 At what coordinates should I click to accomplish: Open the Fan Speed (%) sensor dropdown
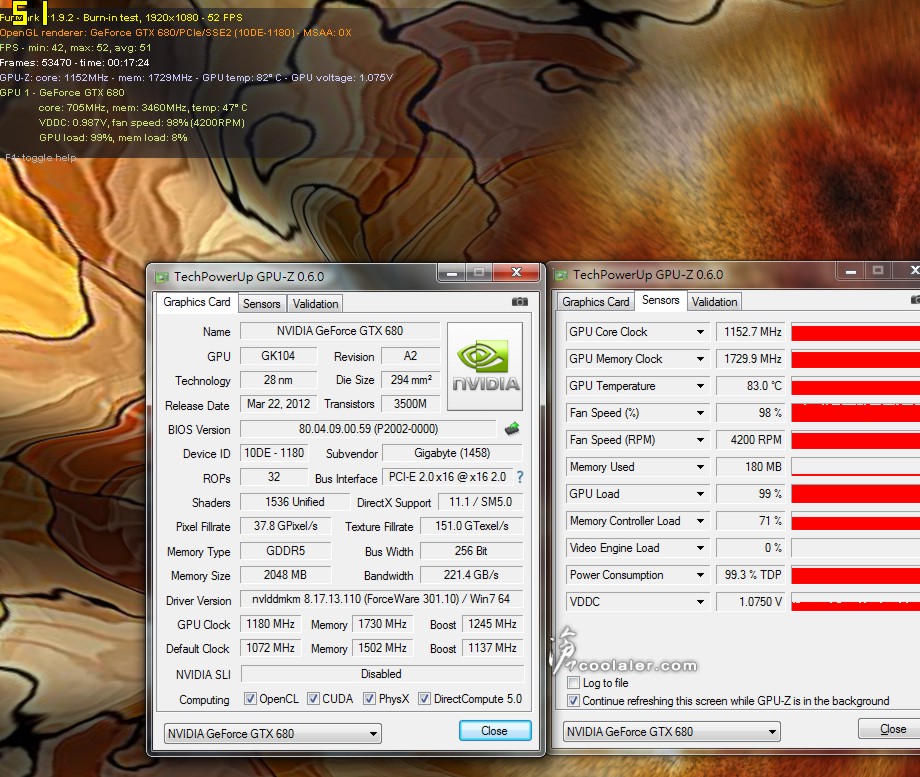pyautogui.click(x=701, y=413)
